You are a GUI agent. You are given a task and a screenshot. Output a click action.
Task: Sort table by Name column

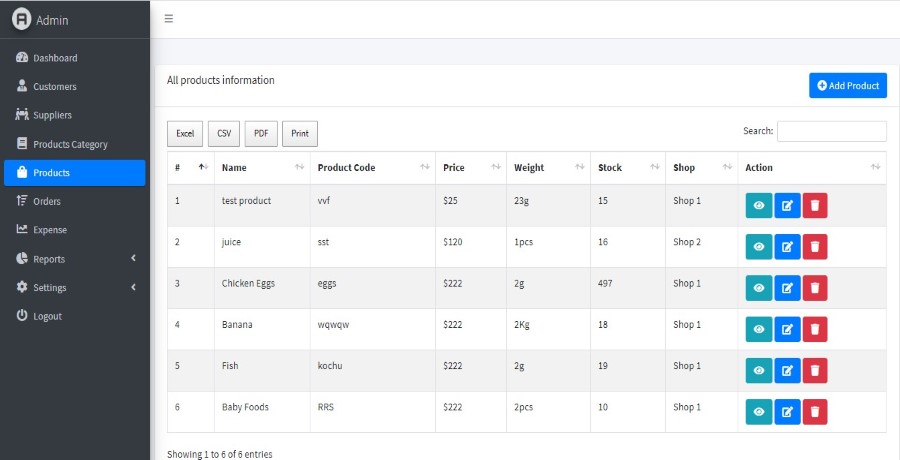pos(262,168)
